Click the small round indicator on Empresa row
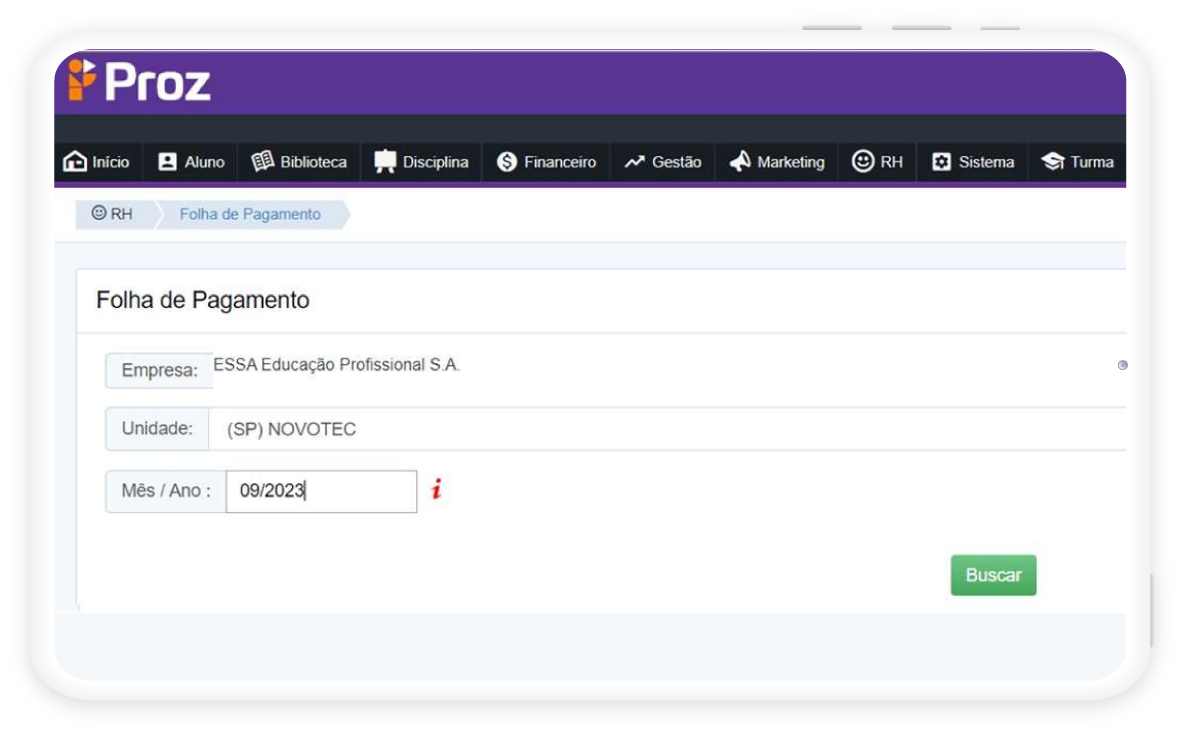The image size is (1185, 736). [x=1122, y=365]
